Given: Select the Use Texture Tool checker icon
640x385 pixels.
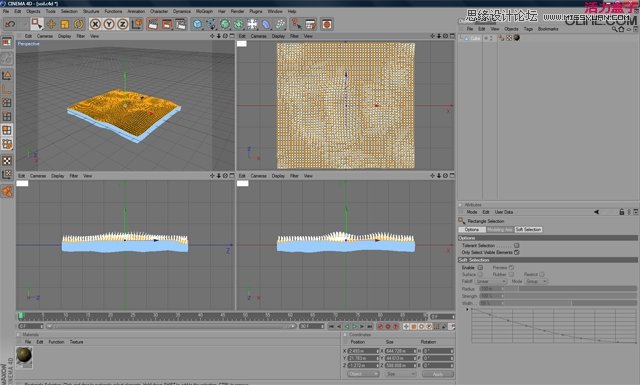Looking at the screenshot, I should coord(7,161).
